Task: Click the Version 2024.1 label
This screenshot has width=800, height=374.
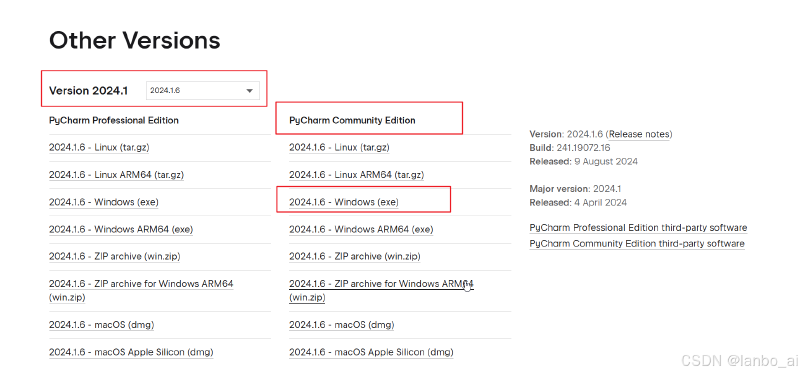Action: pyautogui.click(x=88, y=91)
